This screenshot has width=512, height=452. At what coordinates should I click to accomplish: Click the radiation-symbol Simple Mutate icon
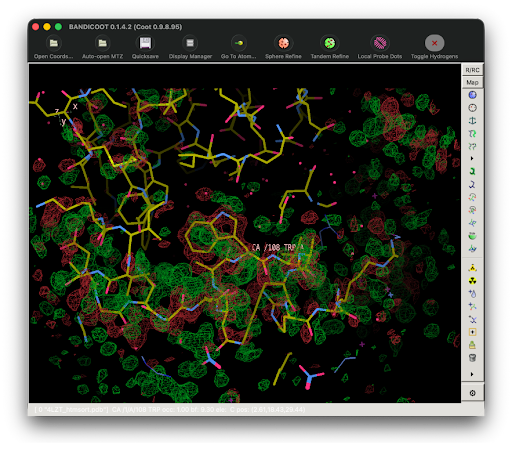(472, 281)
